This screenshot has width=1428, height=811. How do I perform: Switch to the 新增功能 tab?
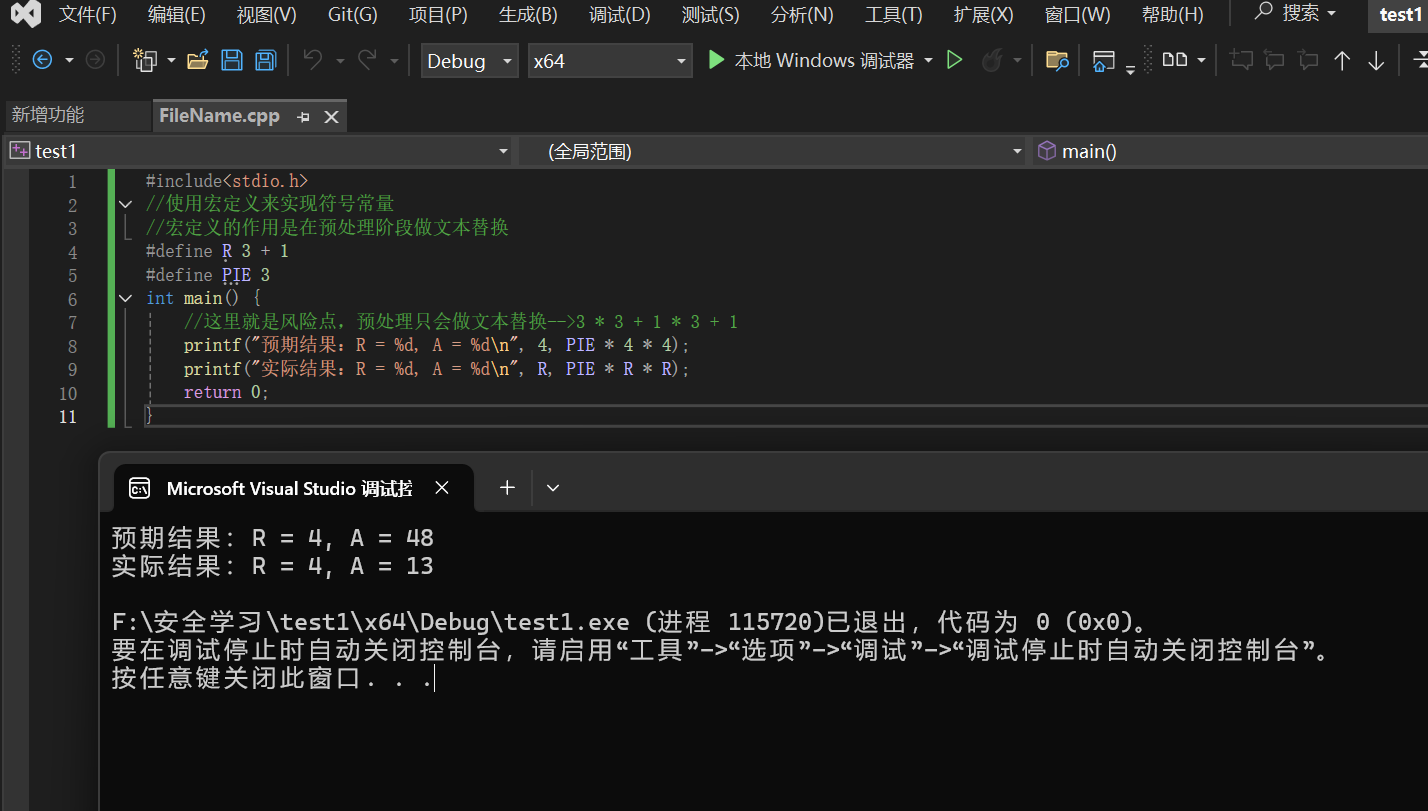(48, 116)
